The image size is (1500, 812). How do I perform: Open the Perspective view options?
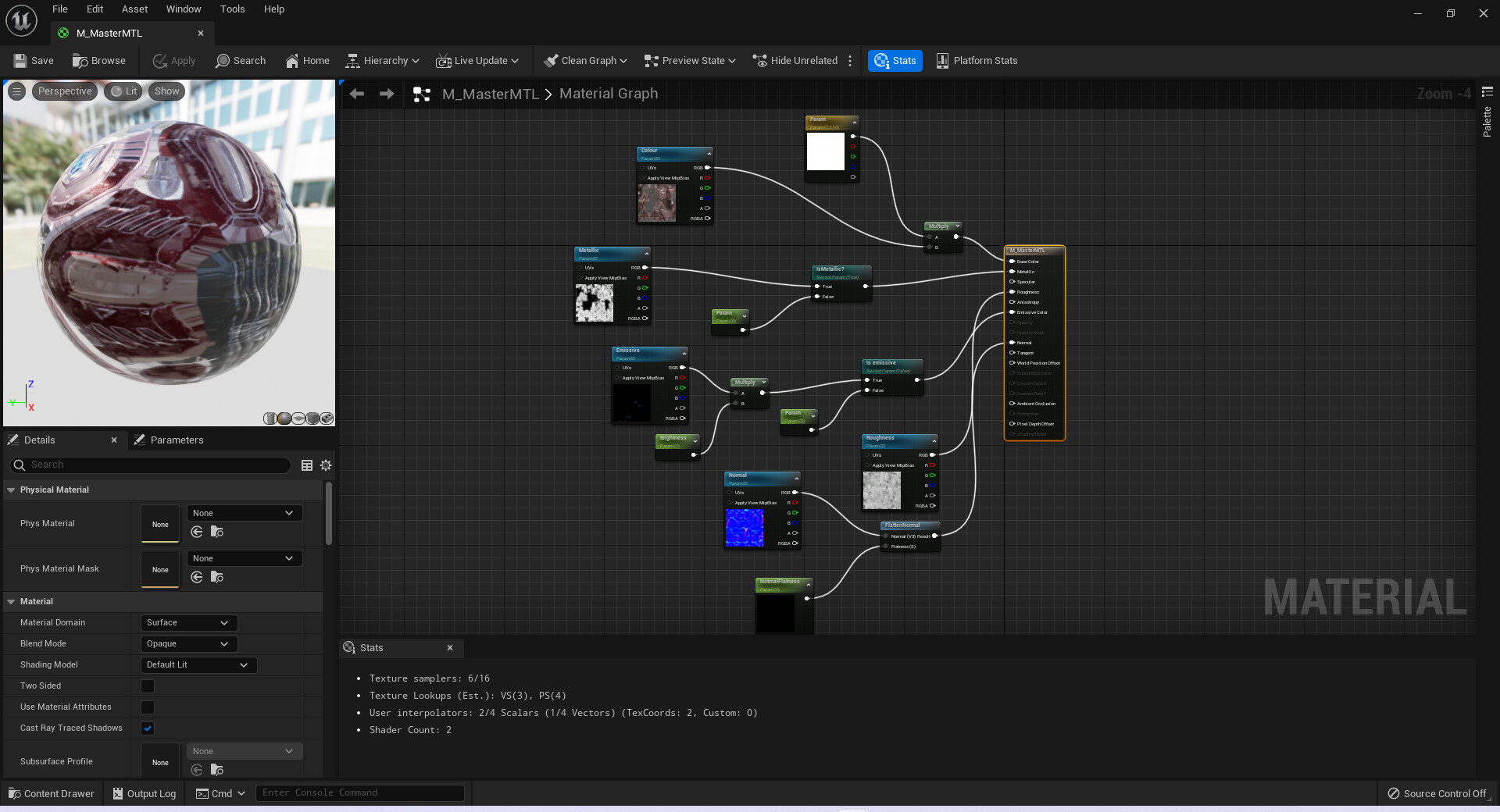[x=64, y=91]
